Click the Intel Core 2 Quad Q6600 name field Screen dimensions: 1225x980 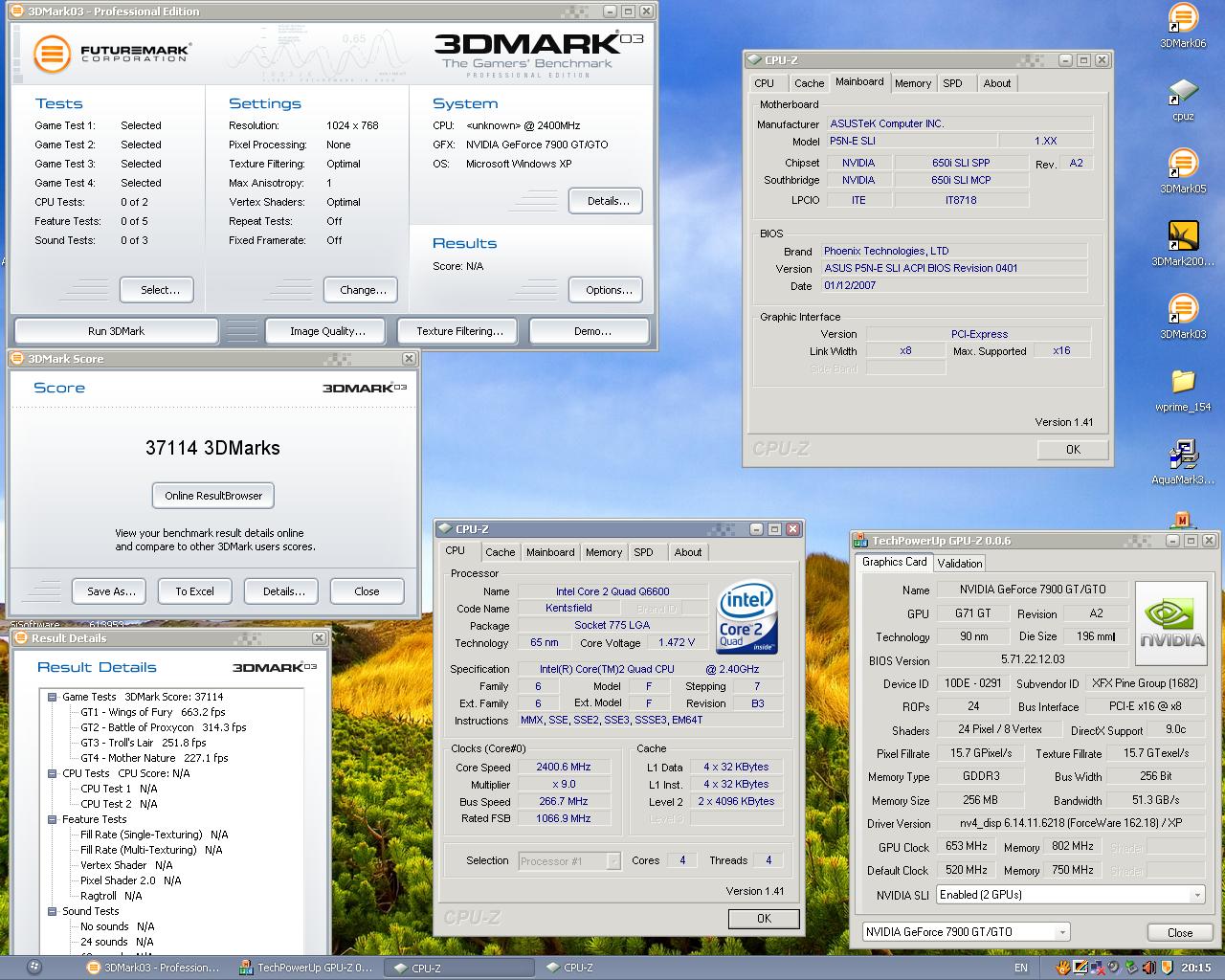pyautogui.click(x=612, y=591)
